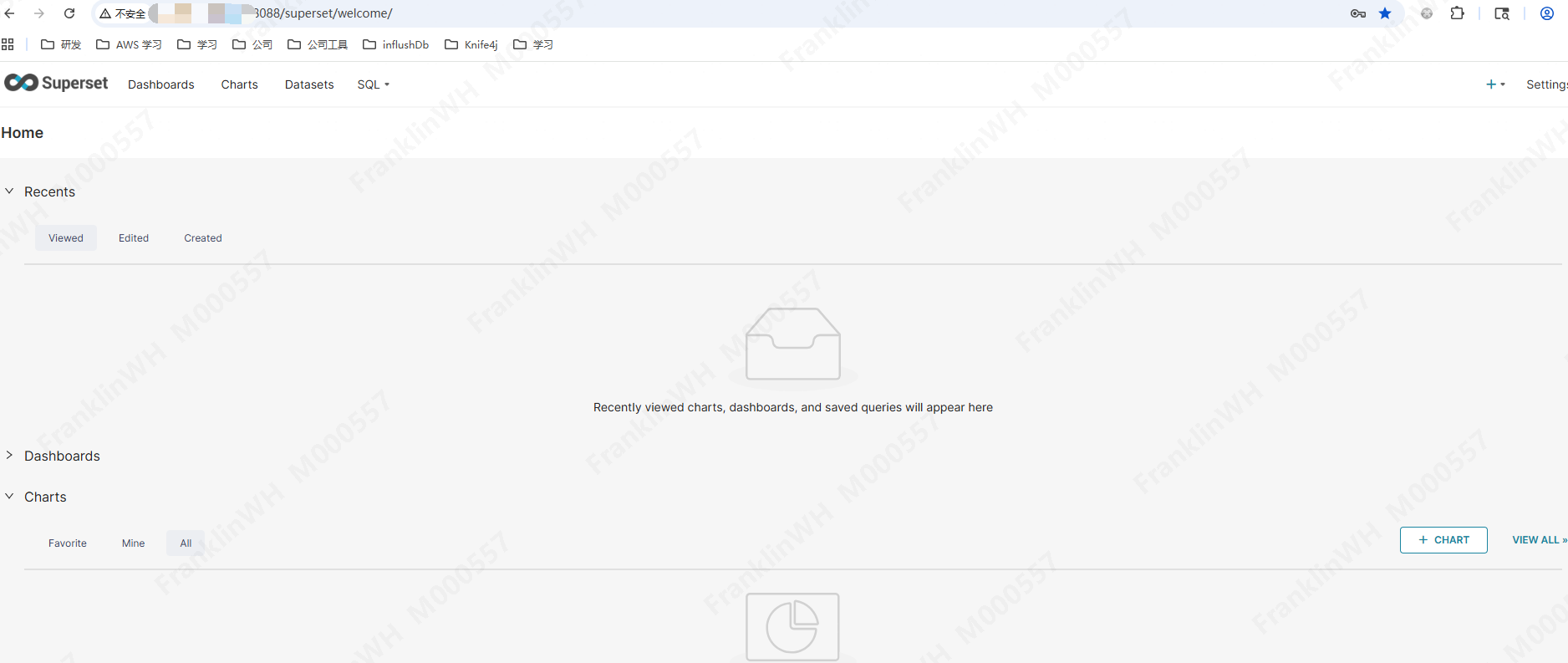Open the Datasets menu item
This screenshot has width=1568, height=663.
point(309,84)
